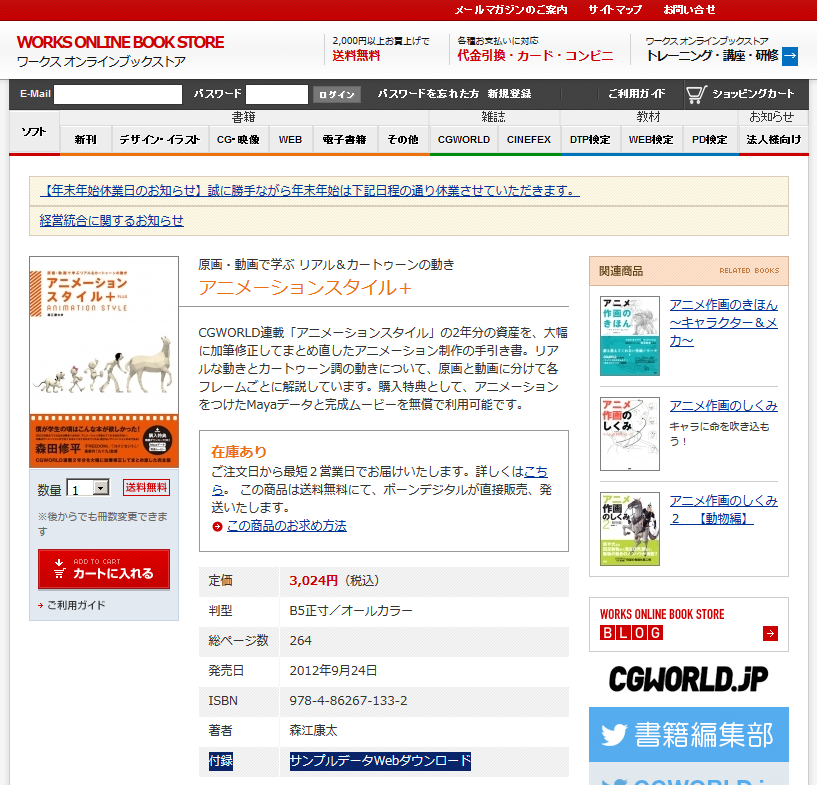Click the author name 森江康太
Viewport: 817px width, 785px height.
[313, 730]
